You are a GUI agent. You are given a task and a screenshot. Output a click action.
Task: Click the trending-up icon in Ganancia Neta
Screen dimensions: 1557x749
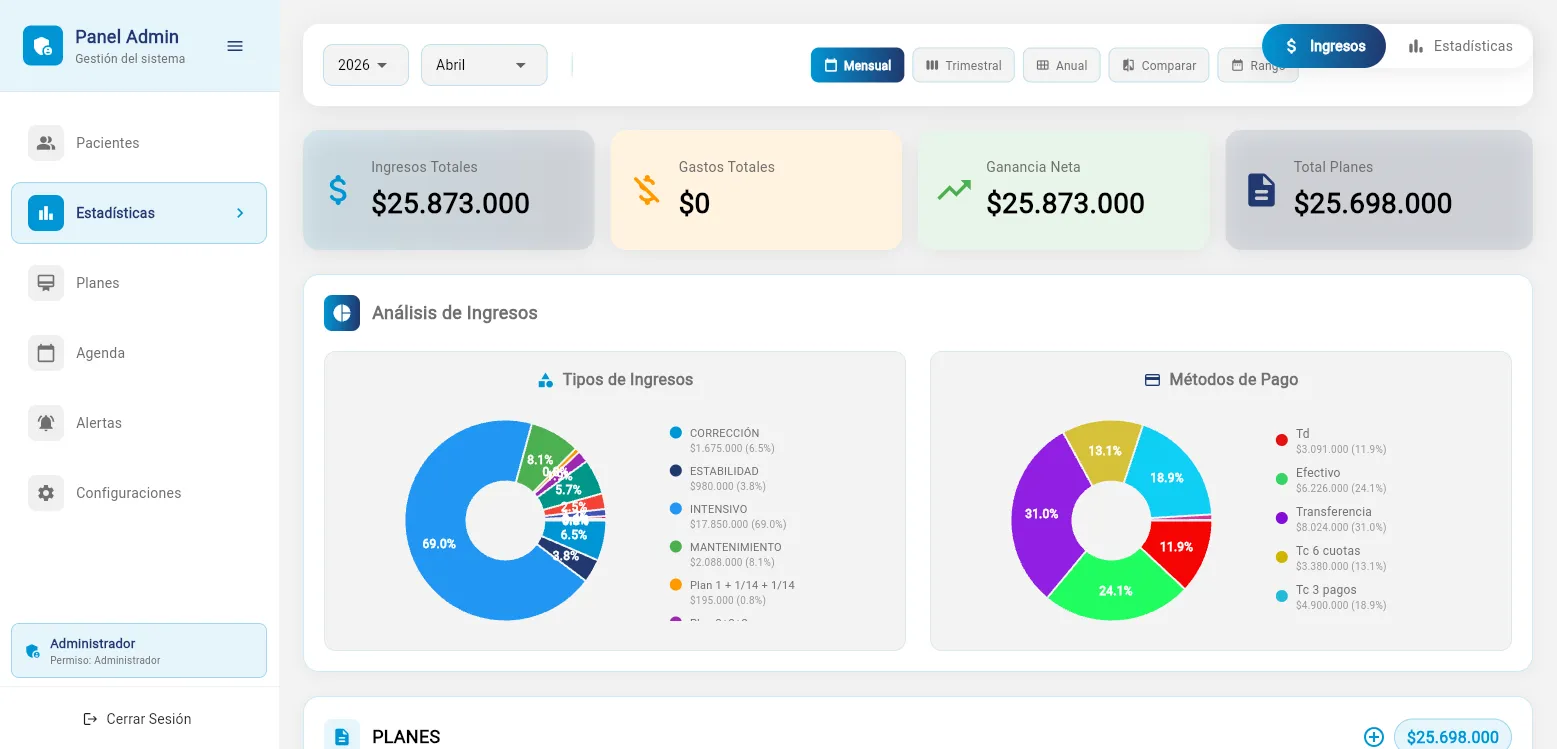954,190
